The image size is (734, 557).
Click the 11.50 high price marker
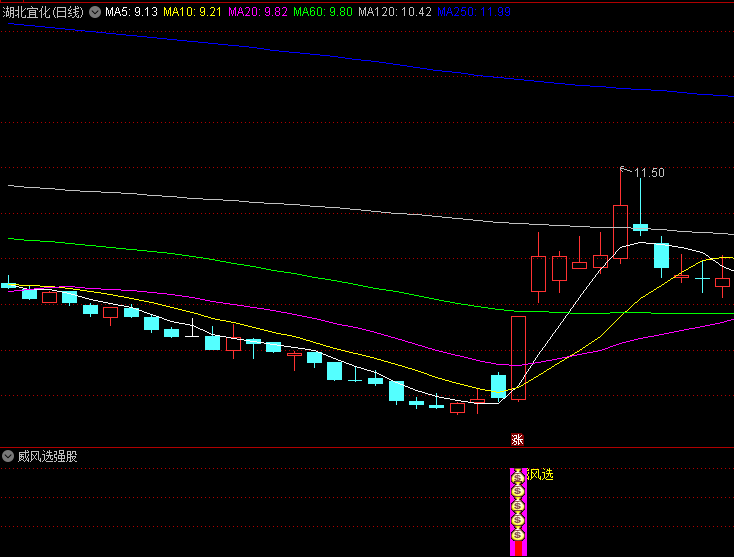coord(649,173)
